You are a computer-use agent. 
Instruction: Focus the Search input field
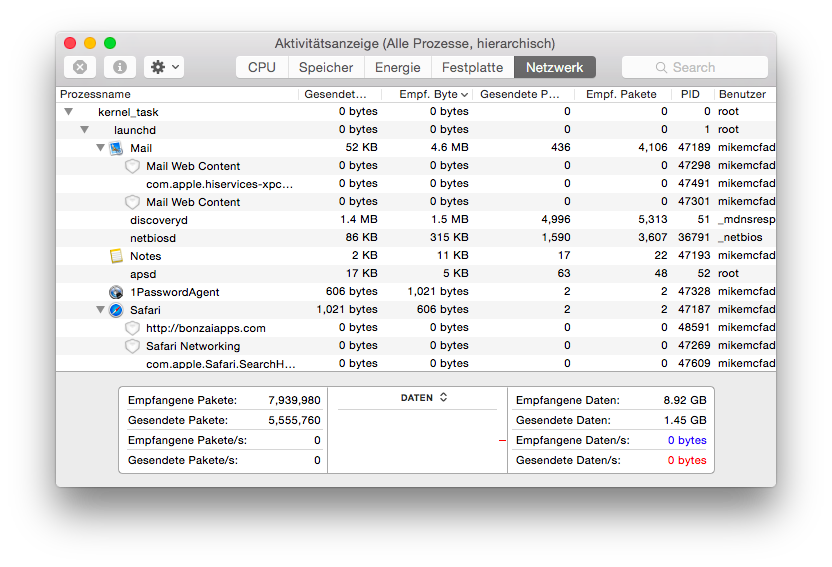click(695, 67)
